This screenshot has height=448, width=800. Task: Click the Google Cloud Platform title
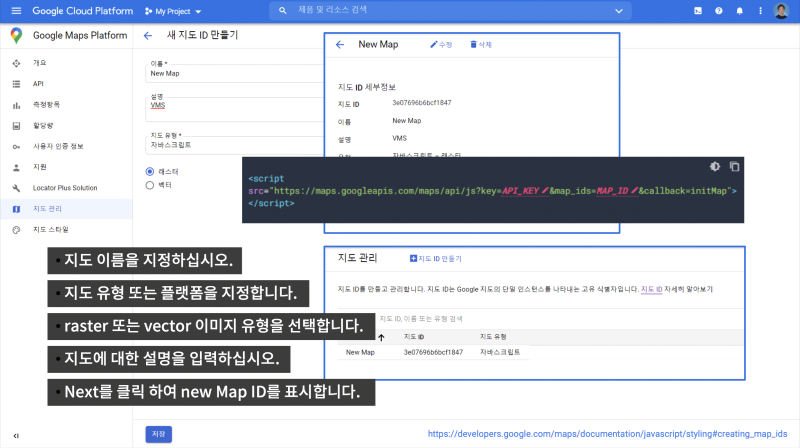coord(83,11)
